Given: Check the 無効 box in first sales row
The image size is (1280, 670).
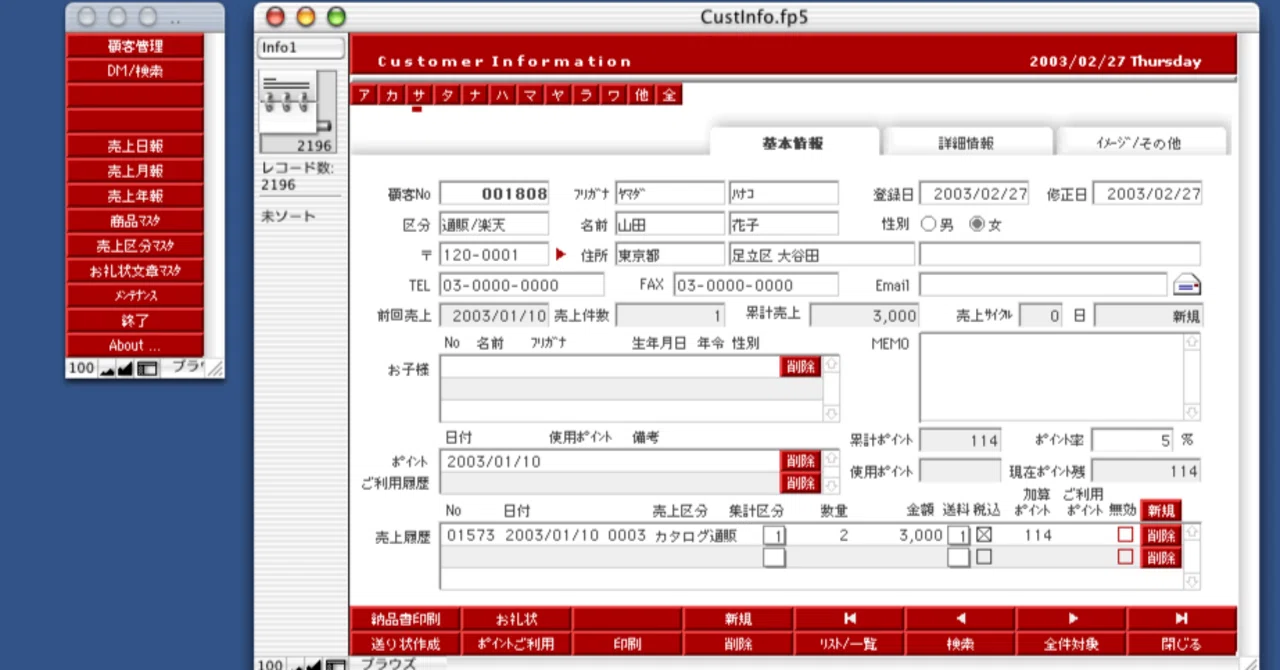Looking at the screenshot, I should pyautogui.click(x=1126, y=535).
